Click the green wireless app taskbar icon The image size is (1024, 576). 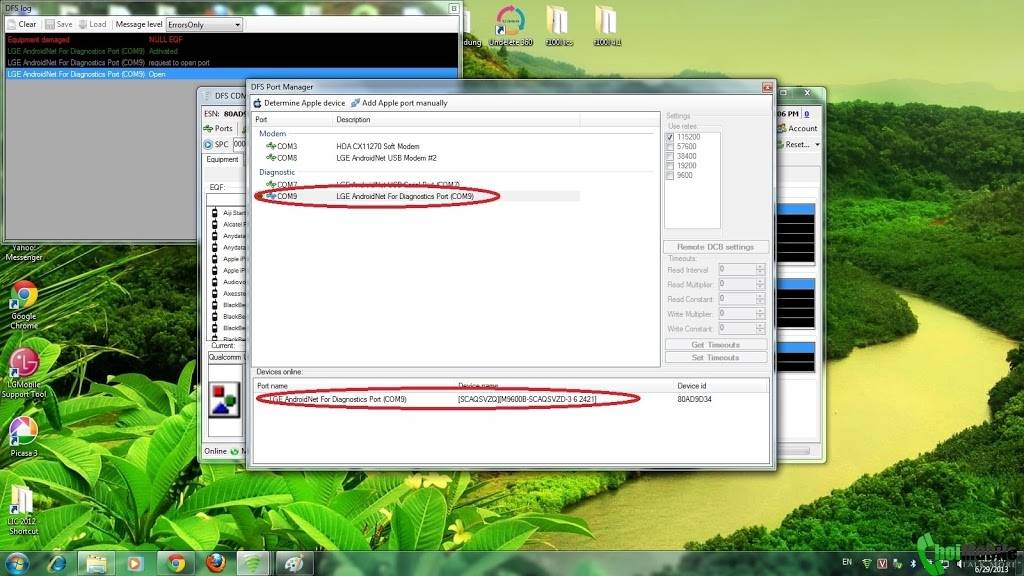click(x=253, y=563)
